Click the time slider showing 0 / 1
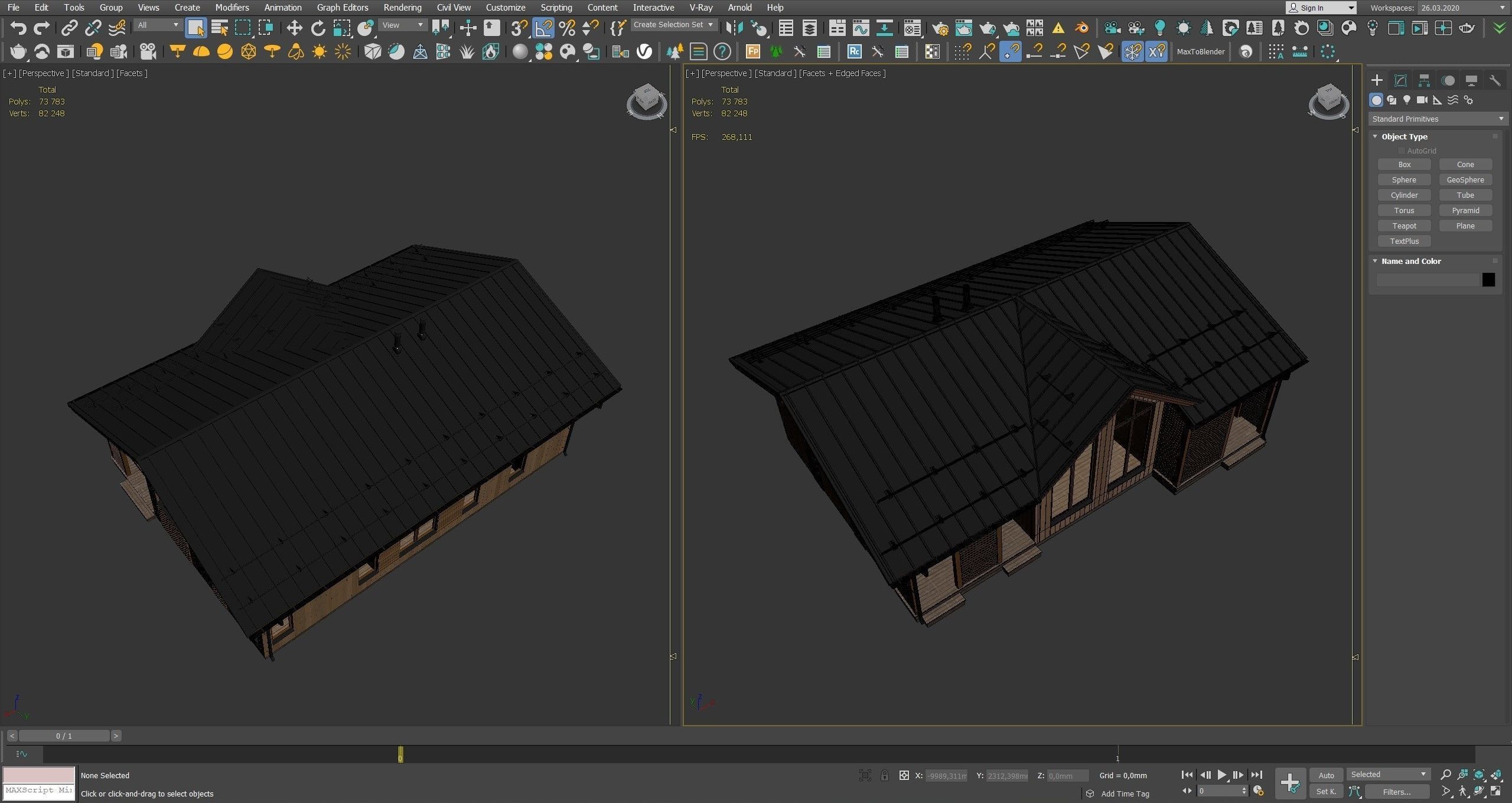The height and width of the screenshot is (803, 1512). pyautogui.click(x=64, y=736)
